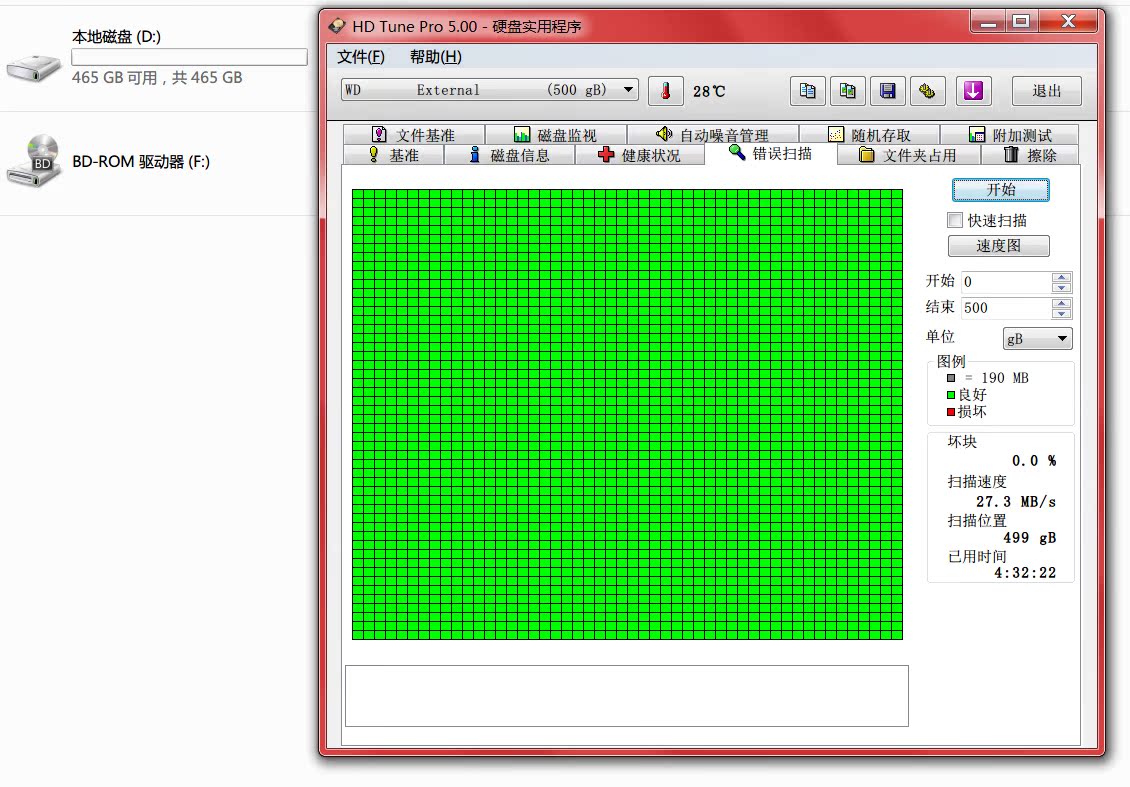
Task: Click the purple download arrow icon
Action: click(x=973, y=91)
